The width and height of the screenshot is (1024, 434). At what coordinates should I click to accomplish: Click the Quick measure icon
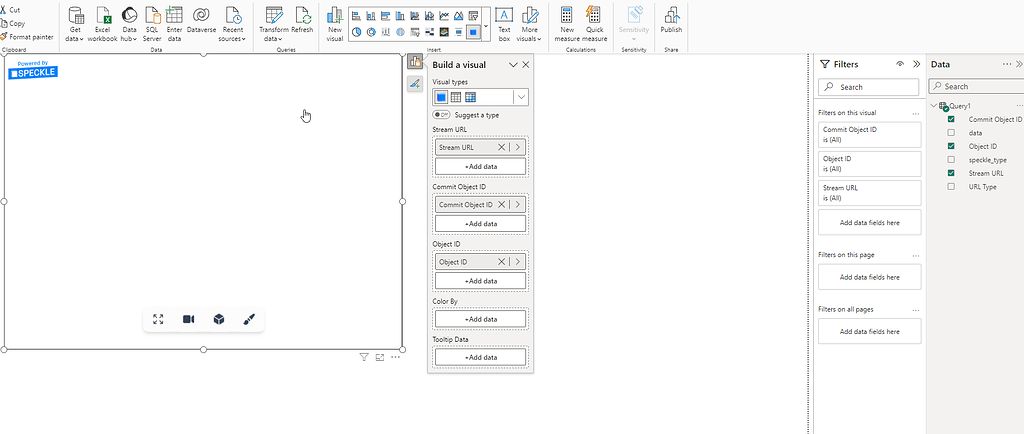tap(594, 16)
